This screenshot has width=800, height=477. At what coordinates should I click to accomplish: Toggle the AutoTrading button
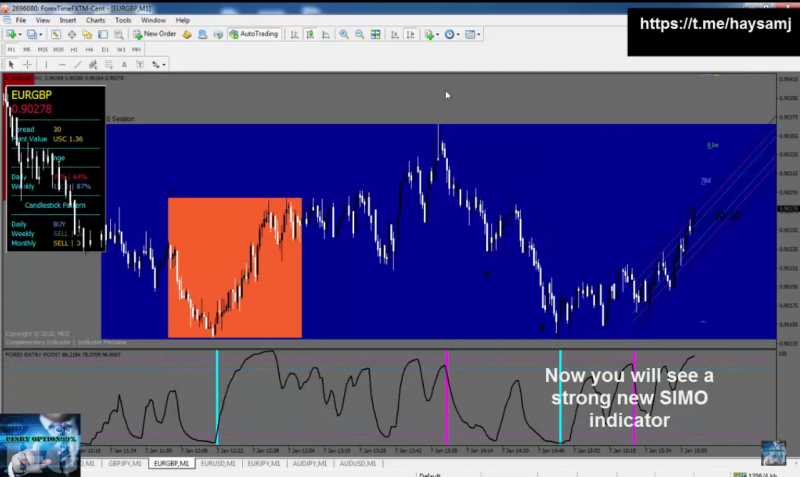point(254,34)
